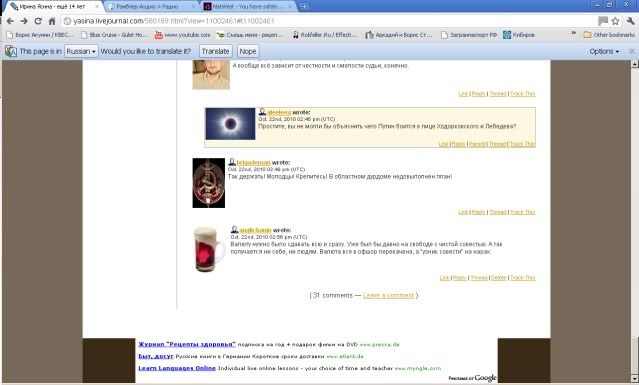The height and width of the screenshot is (385, 639).
Task: Click the Learn Languages Online ad link
Action: coord(177,368)
